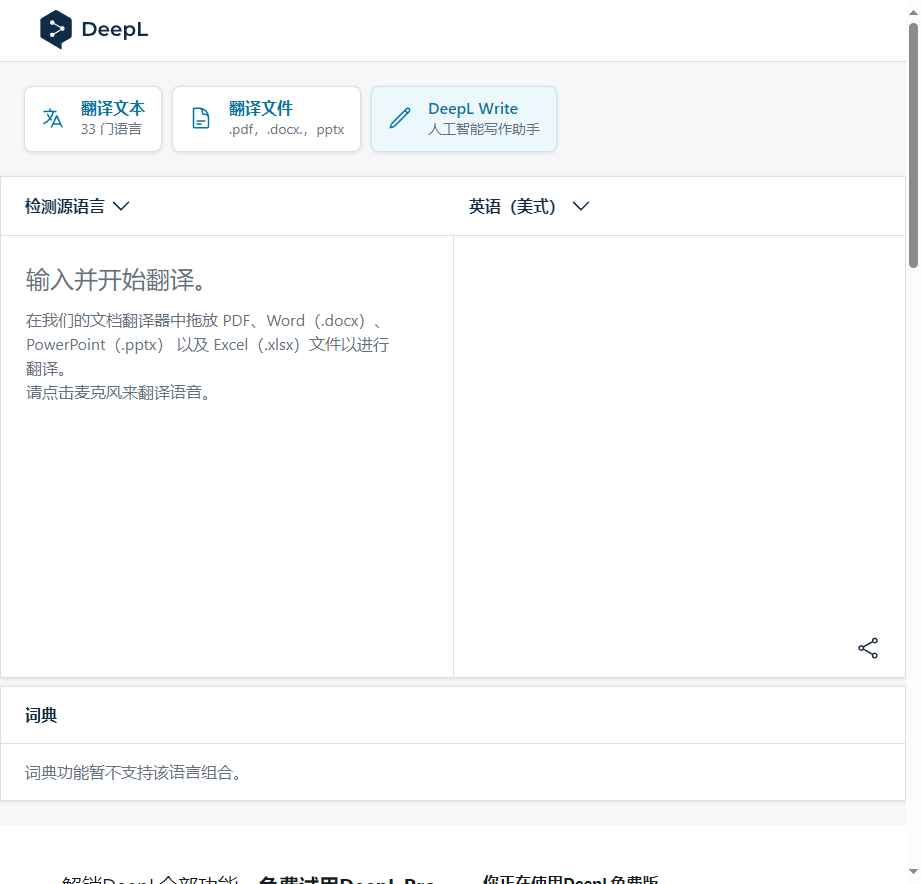Click the document file icon
This screenshot has width=921, height=884.
(201, 118)
